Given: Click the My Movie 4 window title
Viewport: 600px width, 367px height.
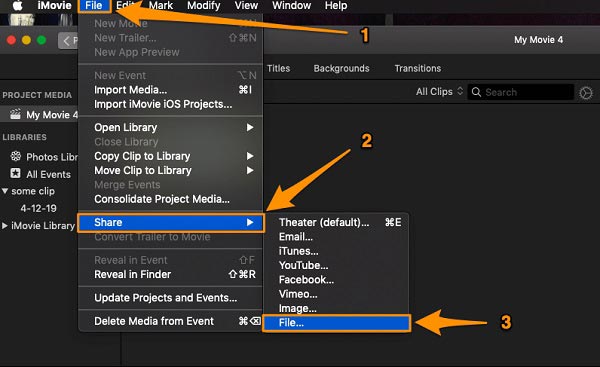Looking at the screenshot, I should pos(538,40).
